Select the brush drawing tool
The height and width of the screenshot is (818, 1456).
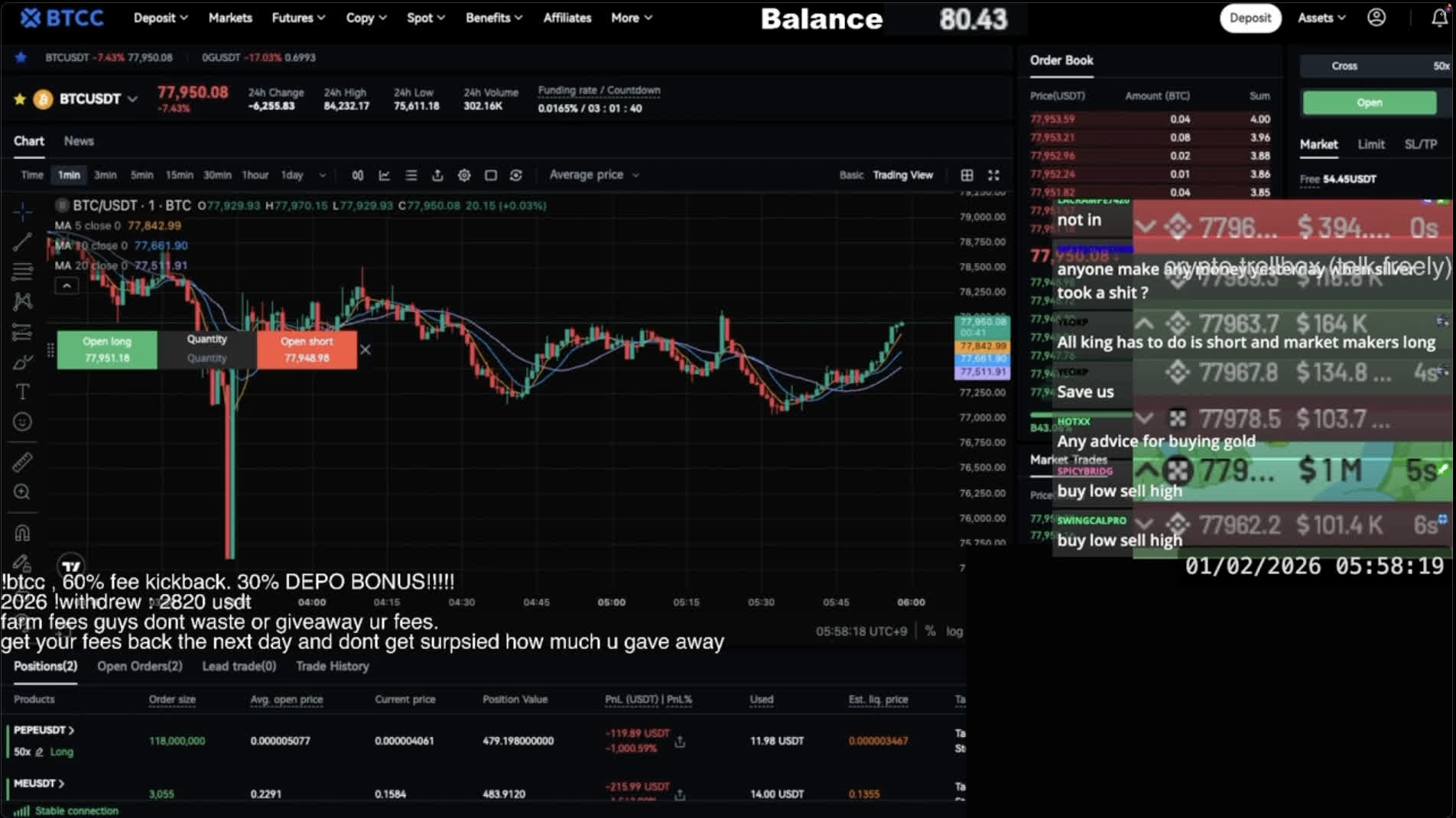[22, 362]
